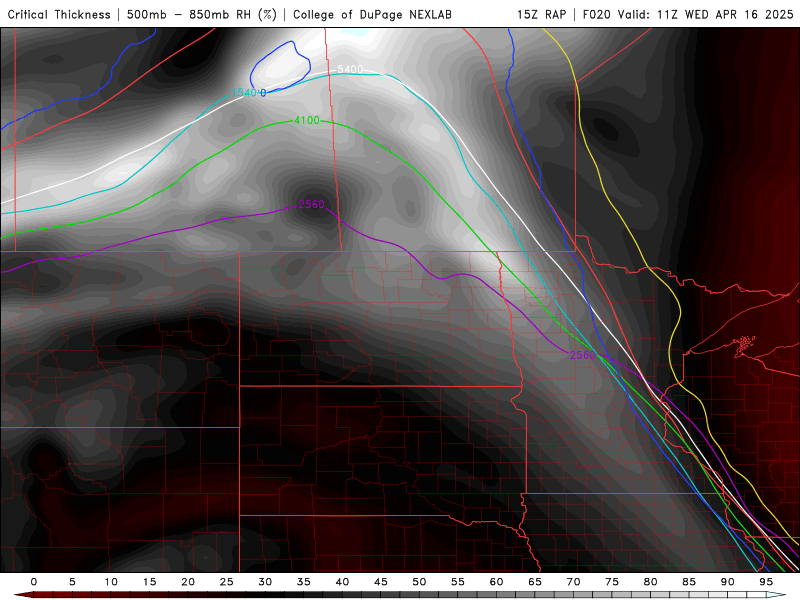
Task: Click the "35" value on the colorbar
Action: 304,582
